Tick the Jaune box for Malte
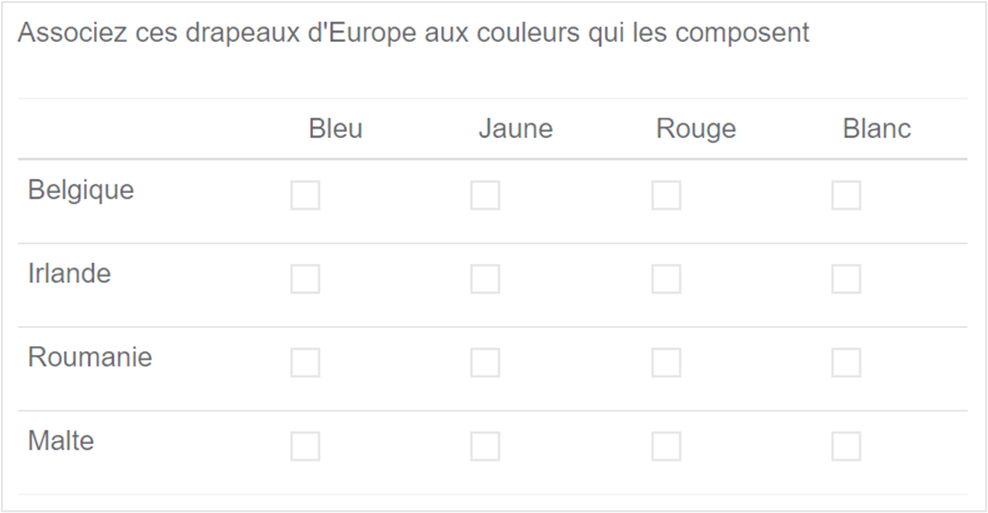Screen dimensions: 988x513 tap(485, 446)
